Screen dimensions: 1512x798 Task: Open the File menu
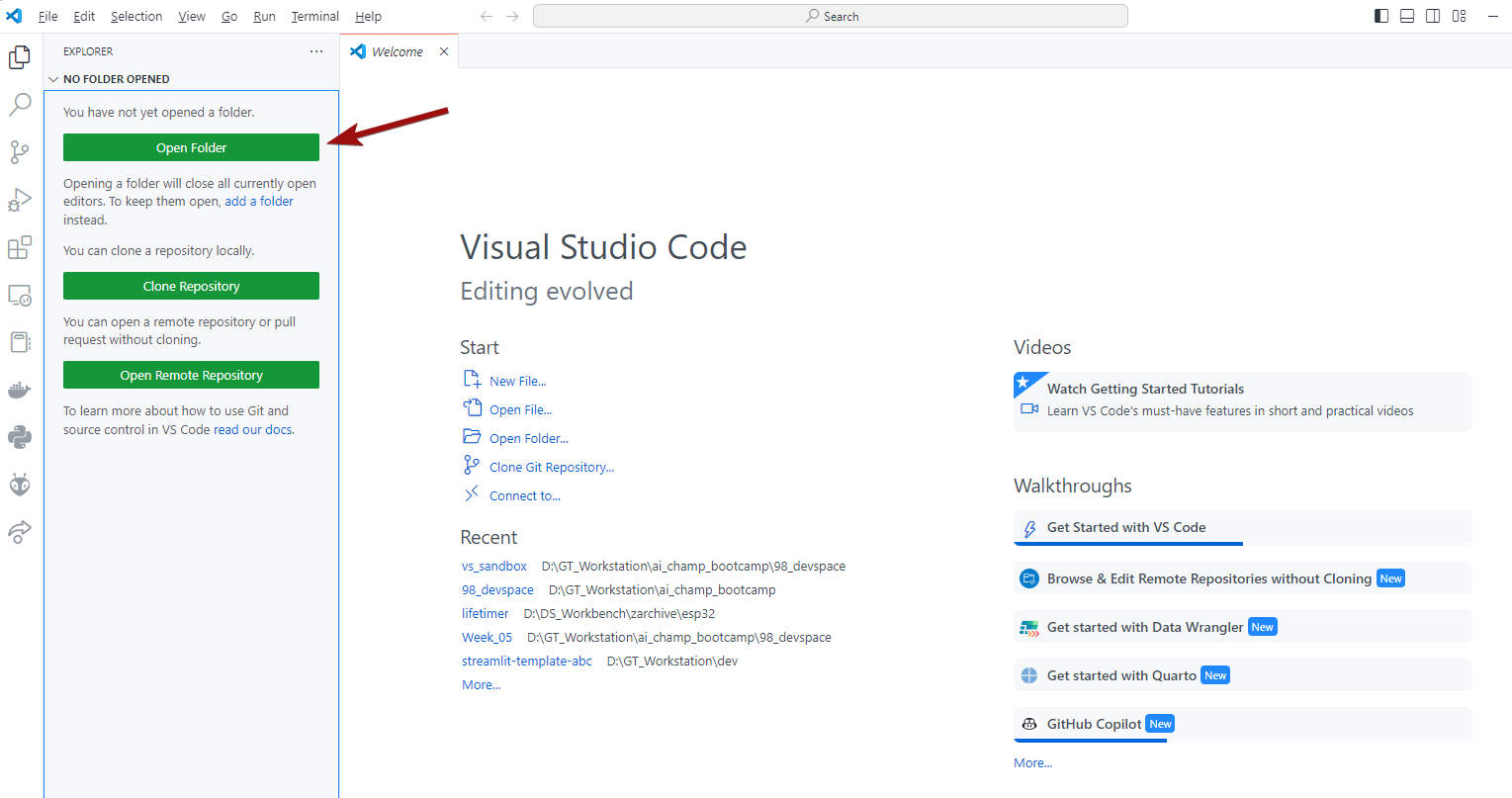pos(47,16)
